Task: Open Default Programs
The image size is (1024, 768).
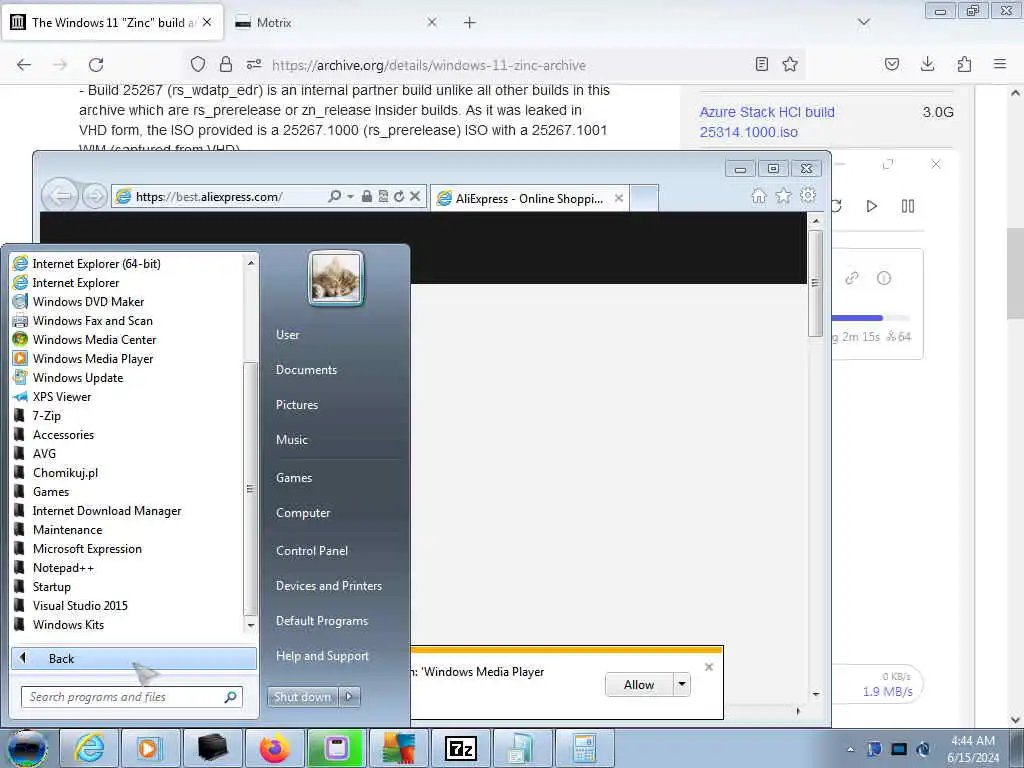Action: click(322, 621)
